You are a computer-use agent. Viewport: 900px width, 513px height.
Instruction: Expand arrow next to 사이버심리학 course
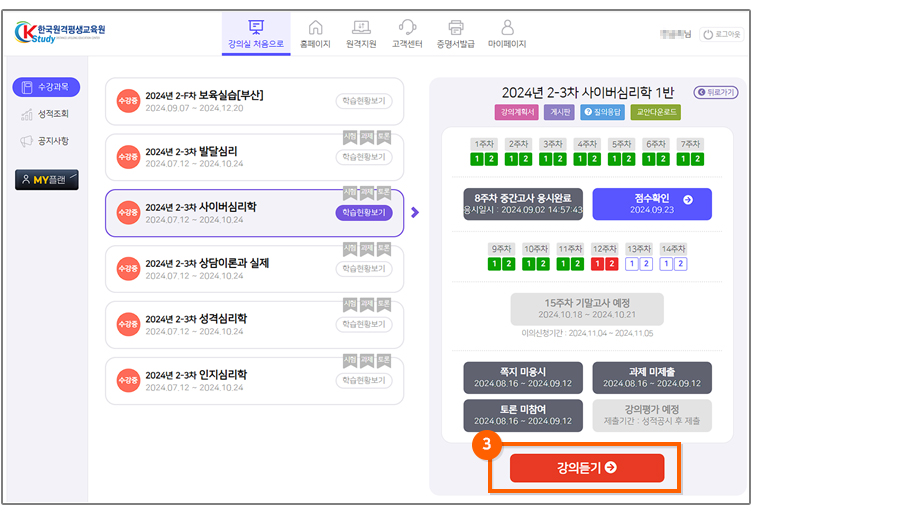tap(415, 212)
